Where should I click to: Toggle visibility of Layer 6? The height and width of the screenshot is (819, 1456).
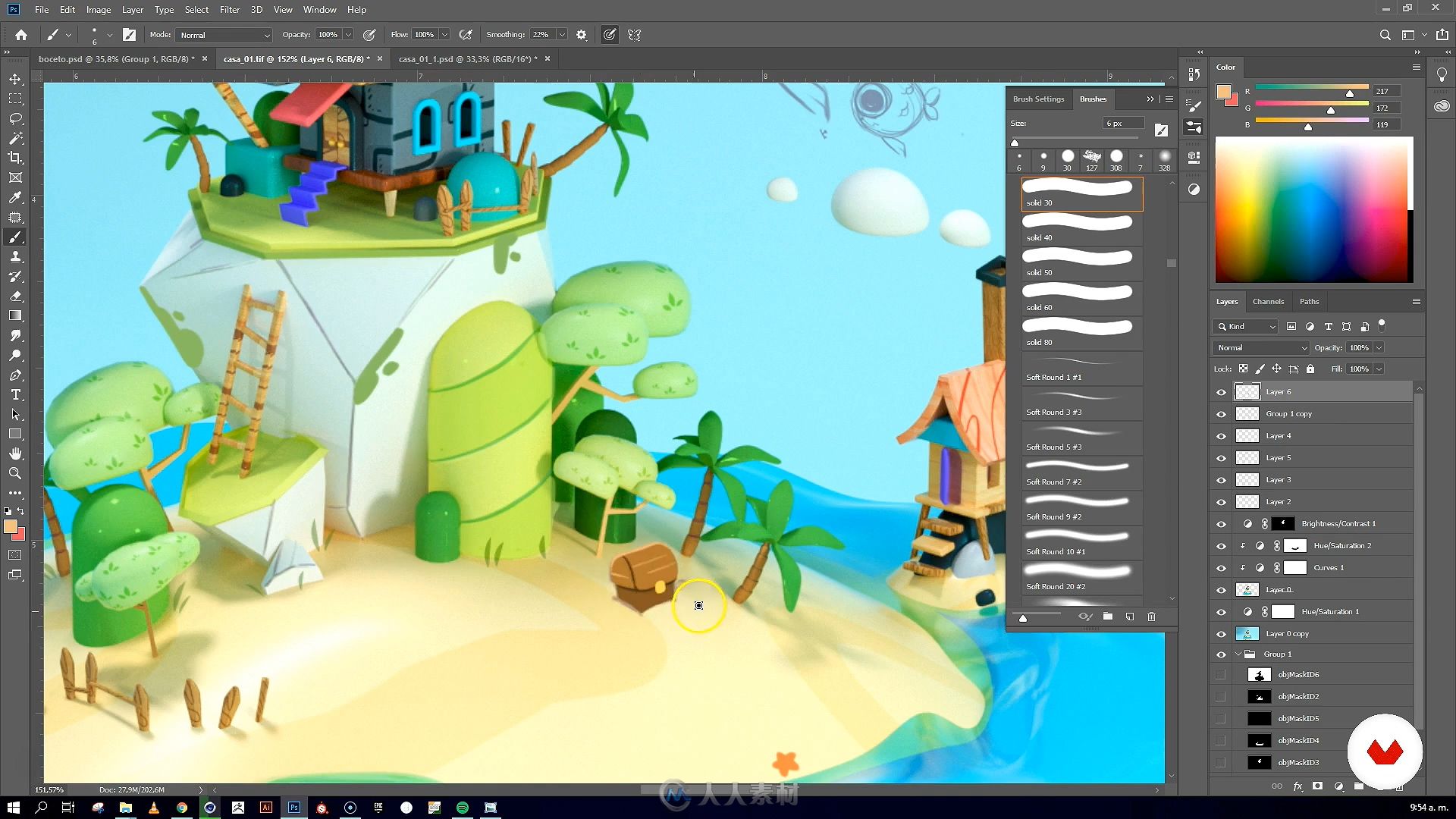[1220, 392]
